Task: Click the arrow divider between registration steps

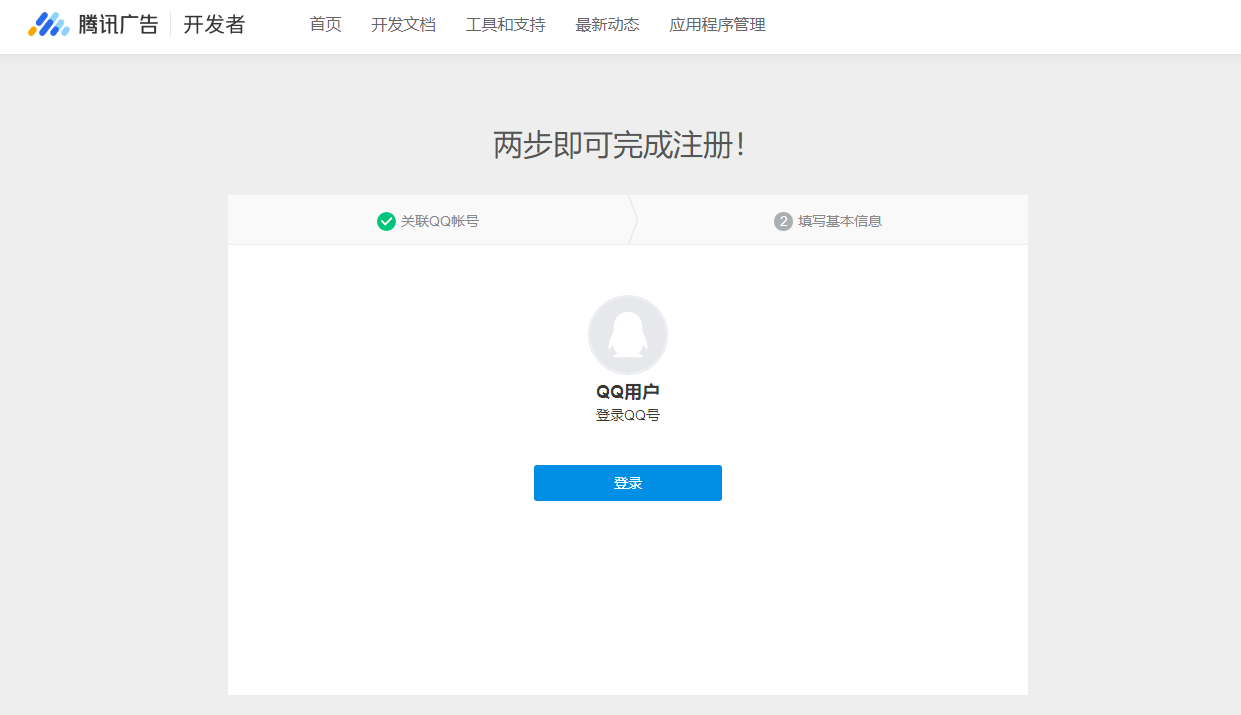Action: click(x=632, y=220)
